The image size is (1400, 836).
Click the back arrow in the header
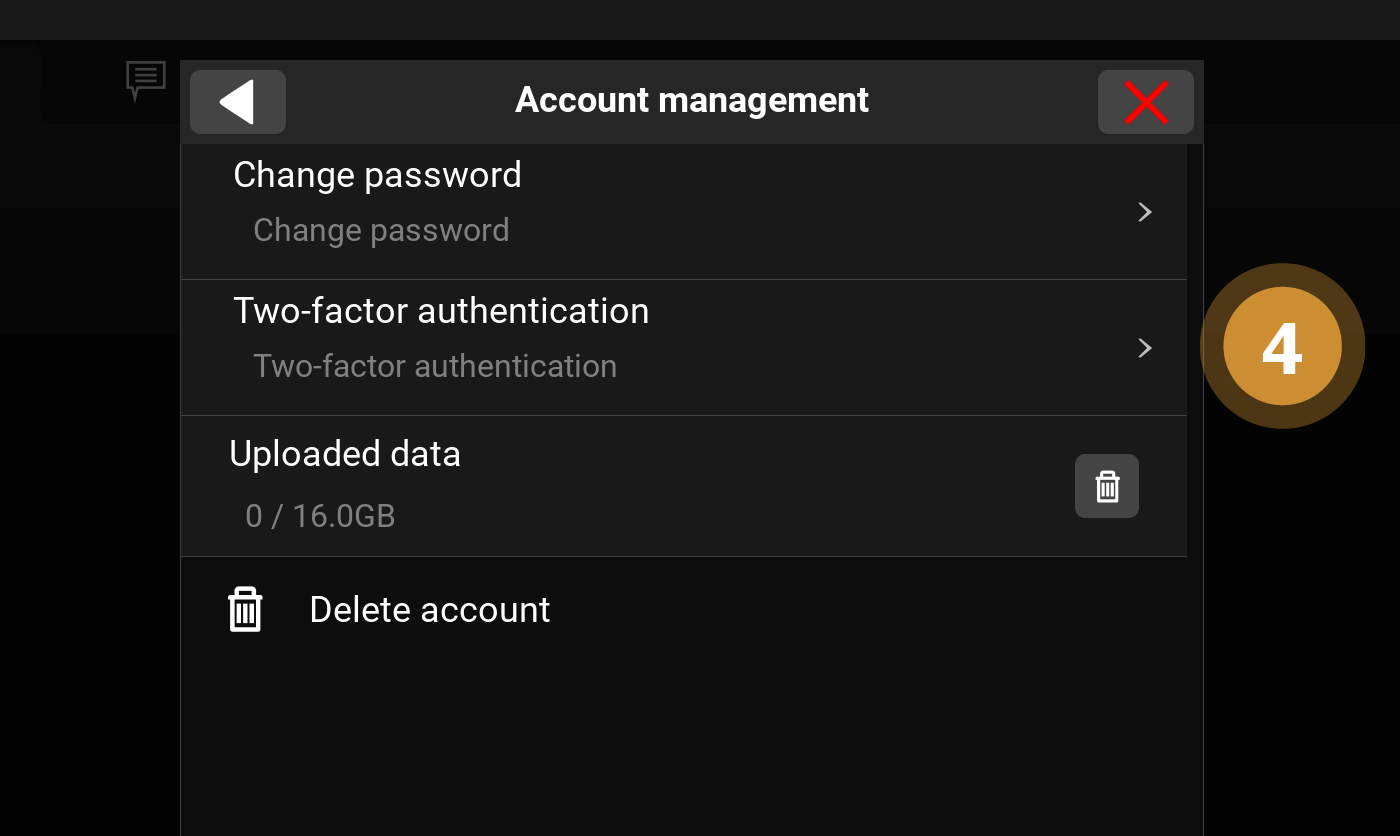tap(238, 102)
